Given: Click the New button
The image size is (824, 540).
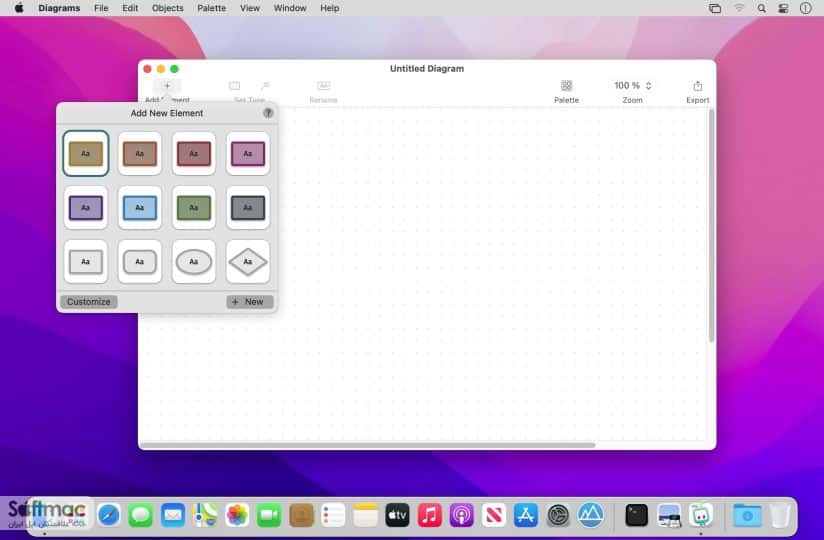Looking at the screenshot, I should (250, 302).
